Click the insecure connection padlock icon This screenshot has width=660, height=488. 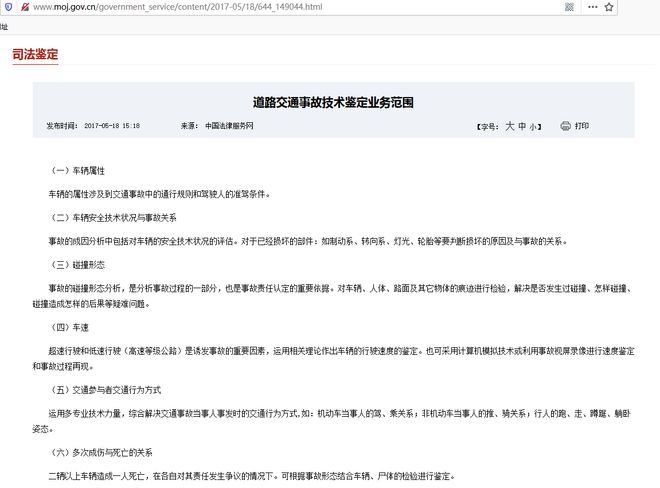(x=25, y=7)
